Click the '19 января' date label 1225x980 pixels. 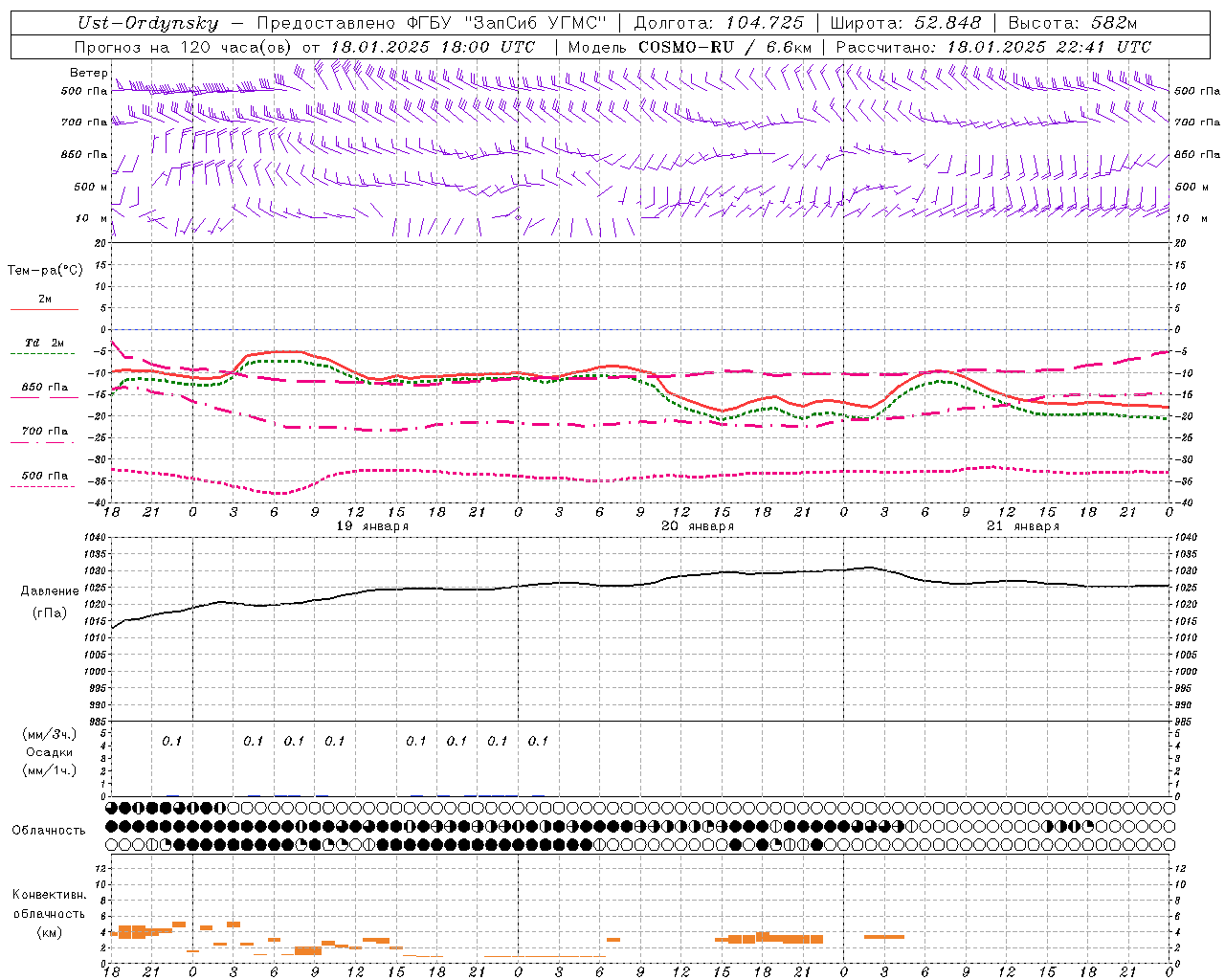click(373, 526)
